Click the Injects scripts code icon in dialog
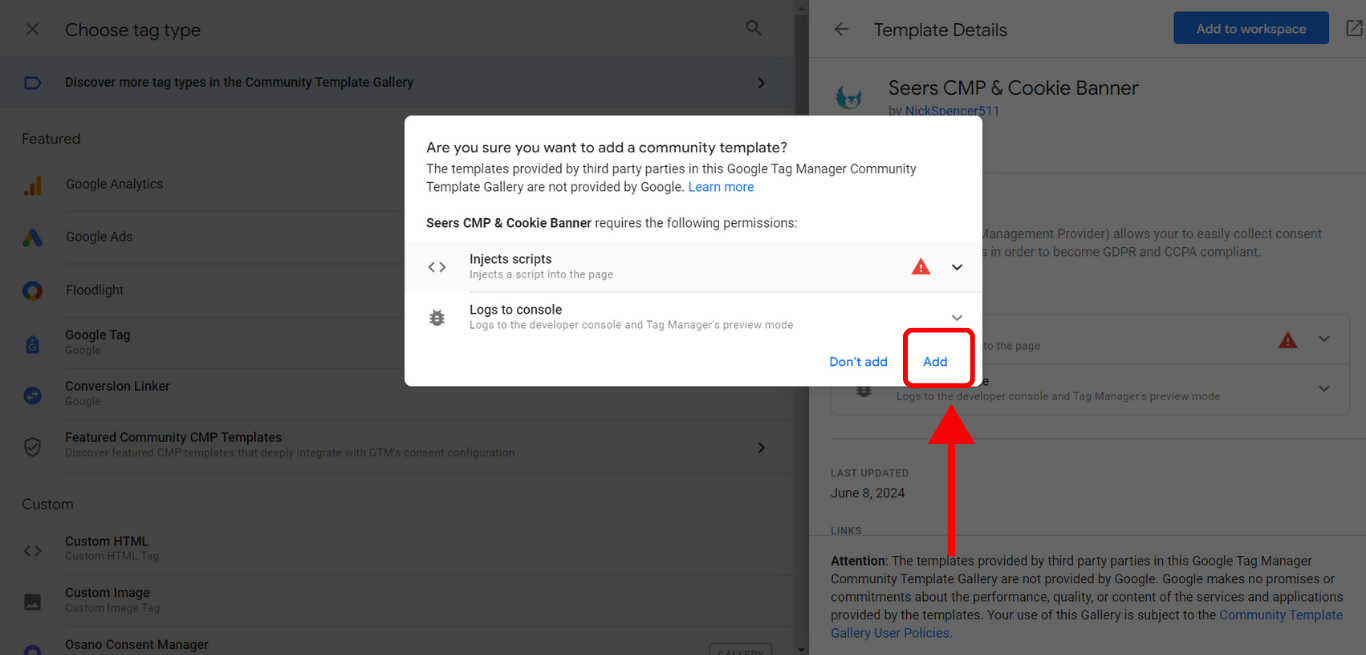Screen dimensions: 1366x655 pos(437,267)
